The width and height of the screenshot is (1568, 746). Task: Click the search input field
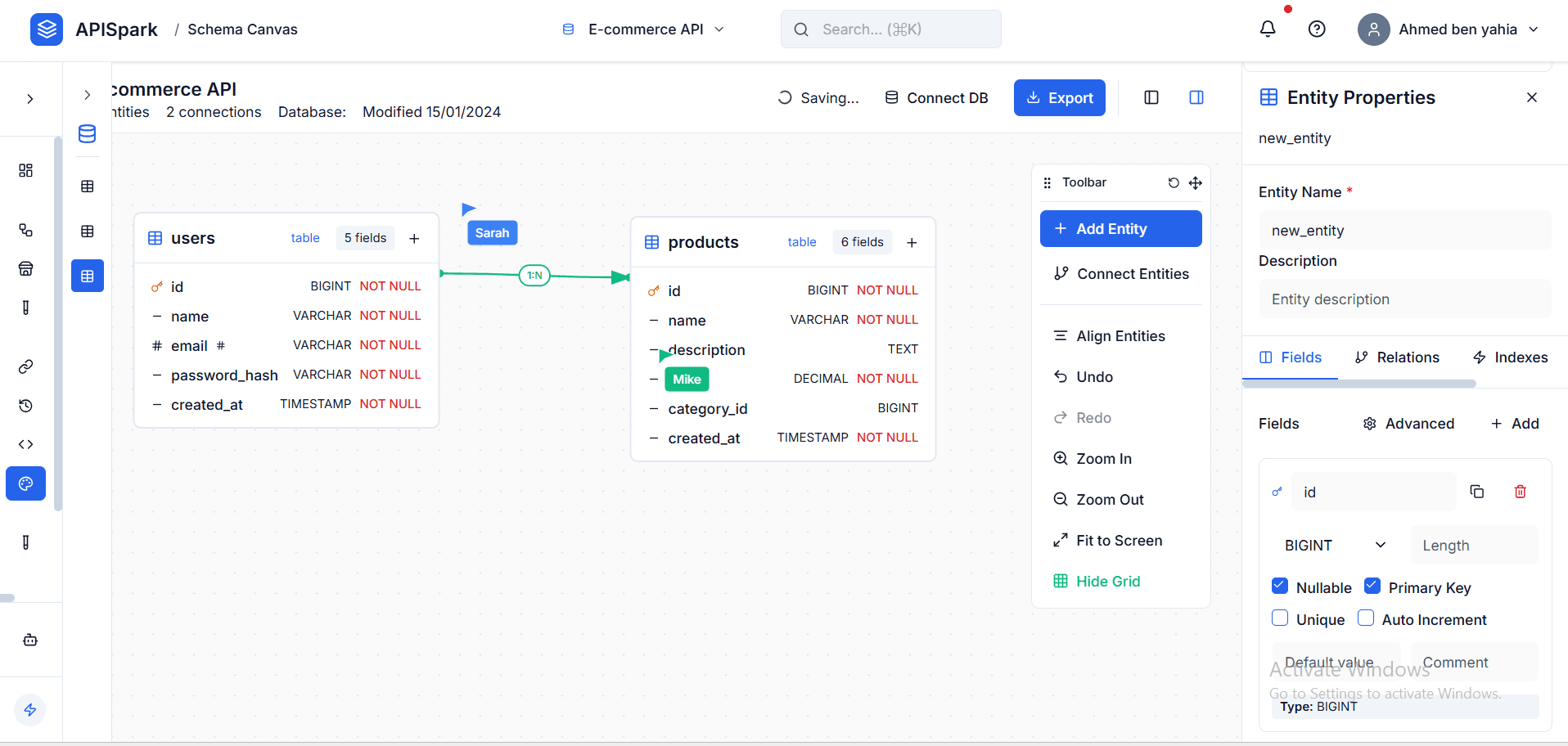[x=891, y=29]
